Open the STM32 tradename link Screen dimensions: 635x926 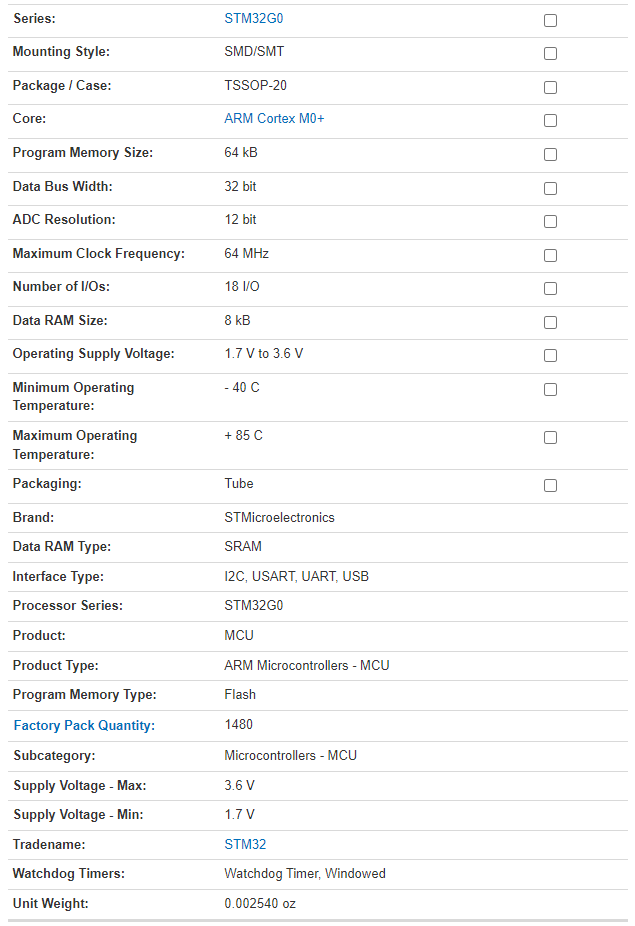(245, 845)
